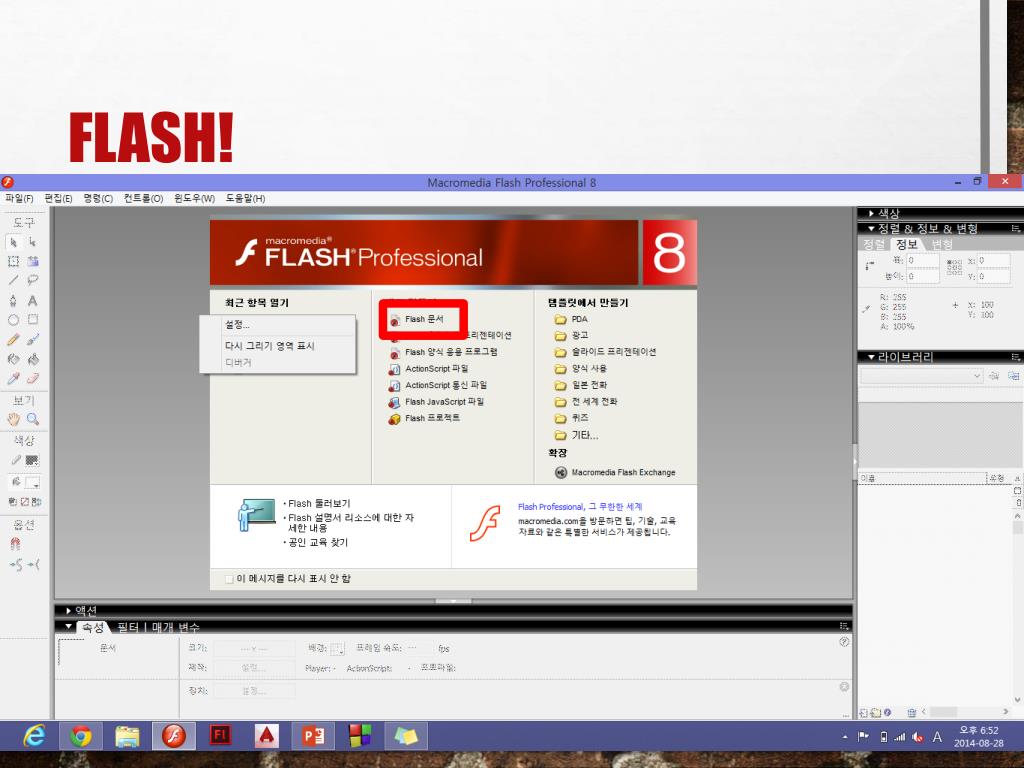Select the Rectangle tool

(x=33, y=320)
